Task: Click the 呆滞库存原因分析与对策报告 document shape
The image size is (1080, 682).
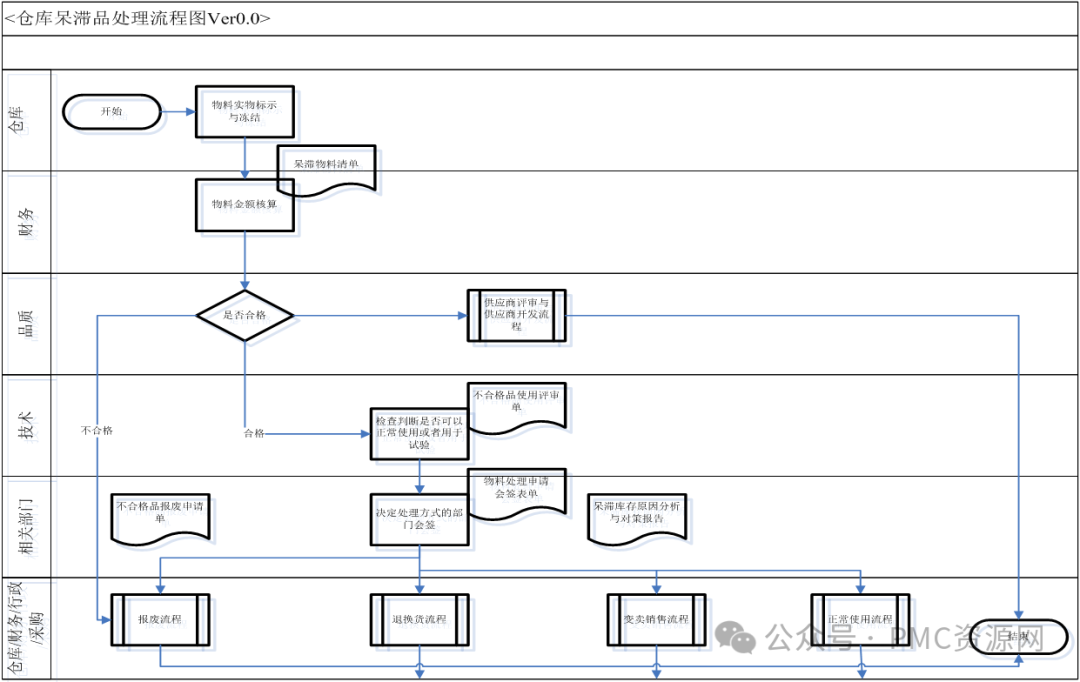Action: (636, 518)
